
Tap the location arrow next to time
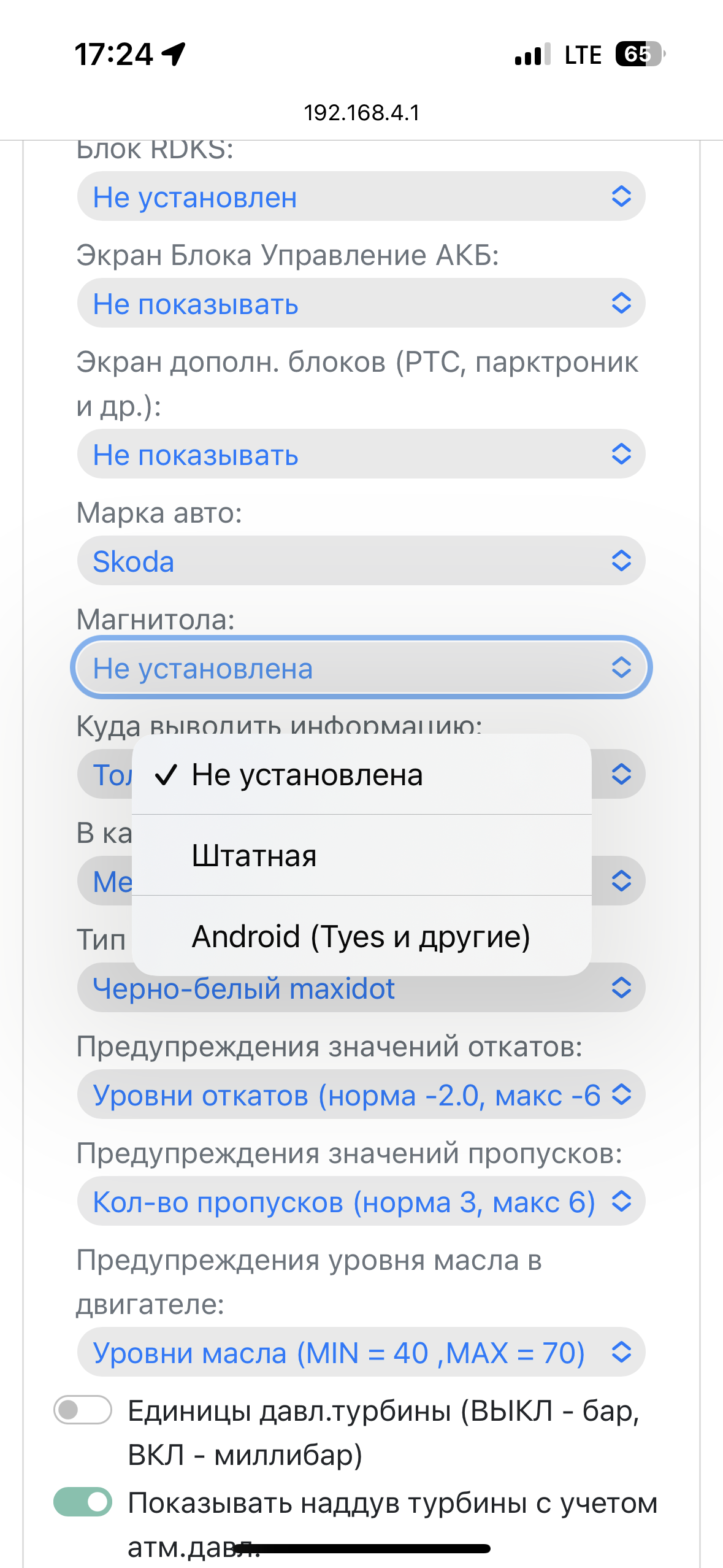point(174,54)
